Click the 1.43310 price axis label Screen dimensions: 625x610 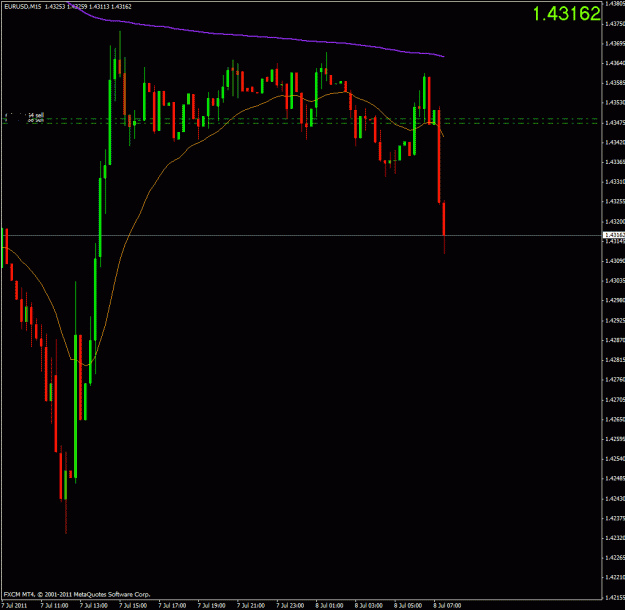[615, 182]
